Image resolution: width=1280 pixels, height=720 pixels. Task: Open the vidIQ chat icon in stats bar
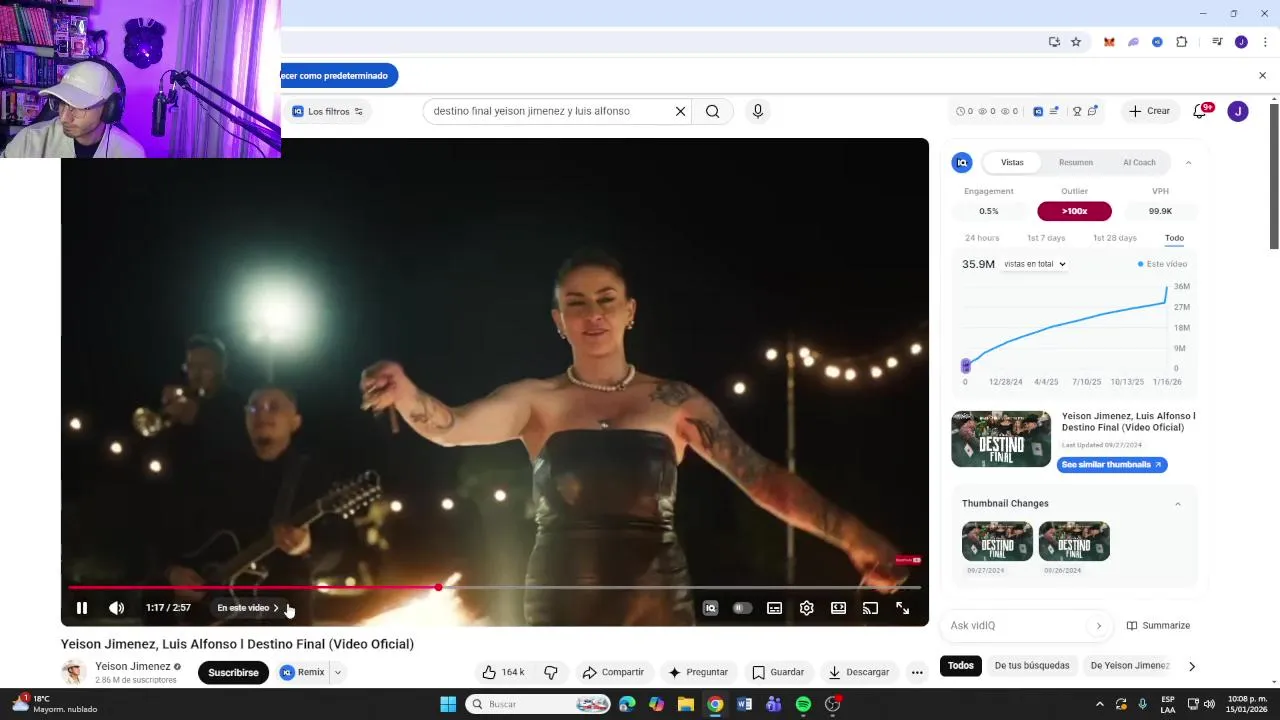(x=1092, y=111)
